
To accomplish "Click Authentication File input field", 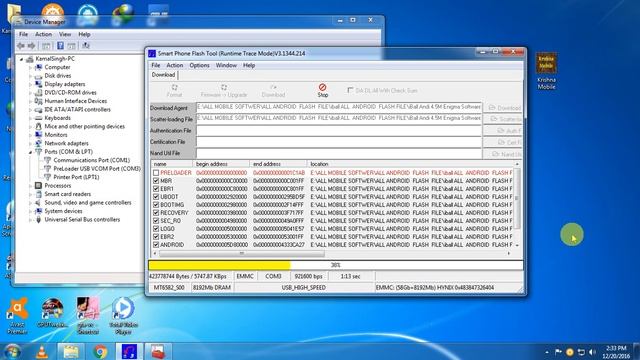I will (x=339, y=131).
